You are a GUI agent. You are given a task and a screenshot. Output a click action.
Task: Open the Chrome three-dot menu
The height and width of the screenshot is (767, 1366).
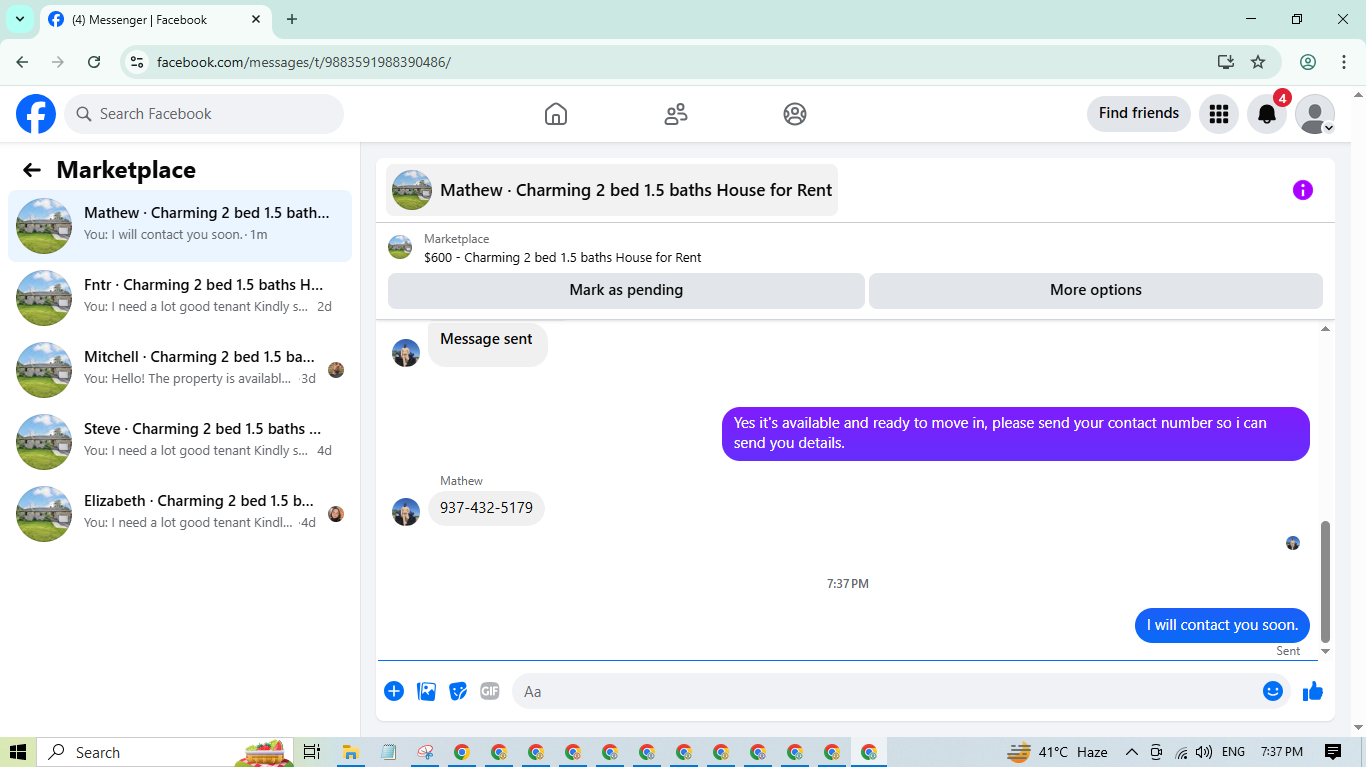[1344, 62]
